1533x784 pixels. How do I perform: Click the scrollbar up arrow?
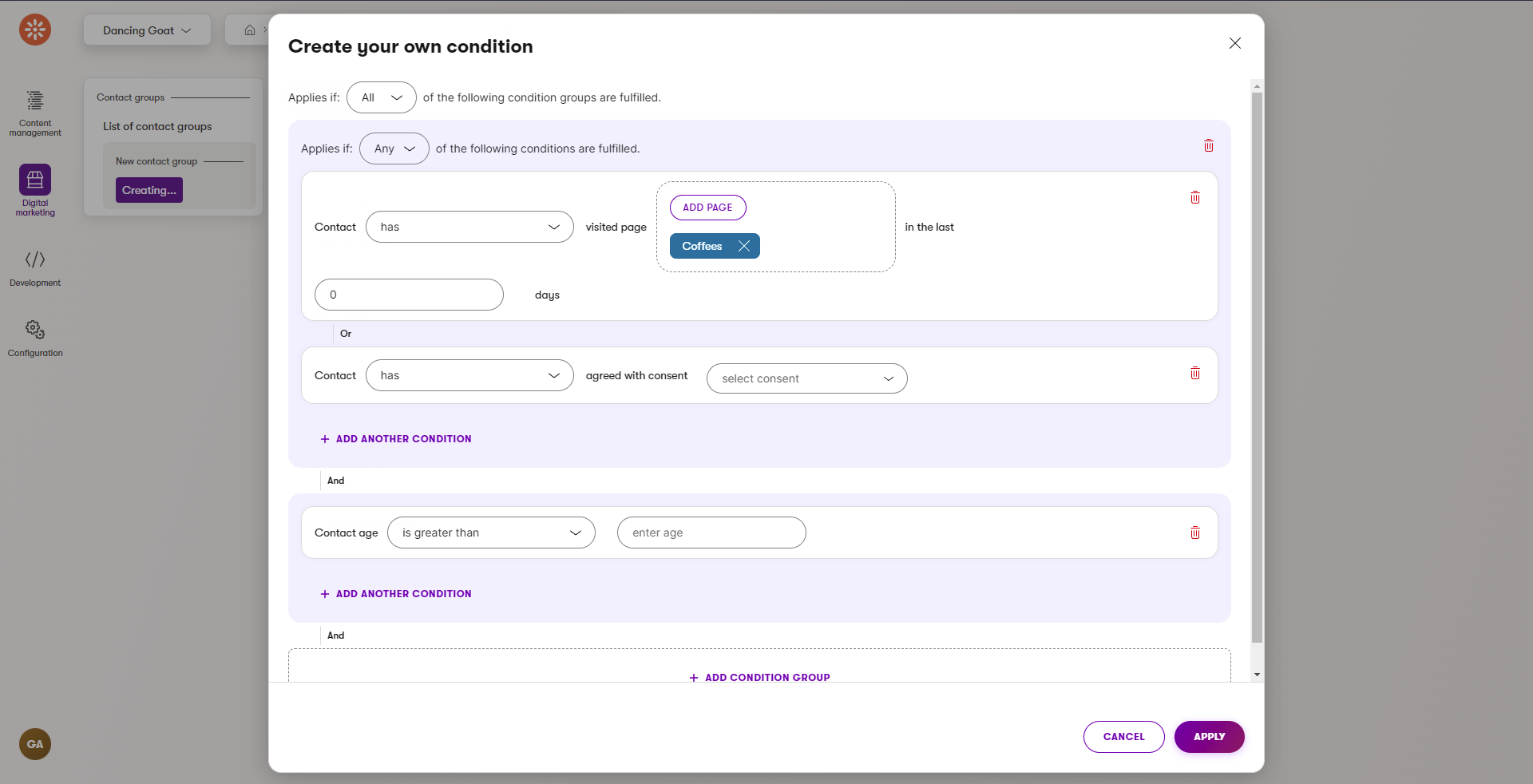tap(1257, 85)
